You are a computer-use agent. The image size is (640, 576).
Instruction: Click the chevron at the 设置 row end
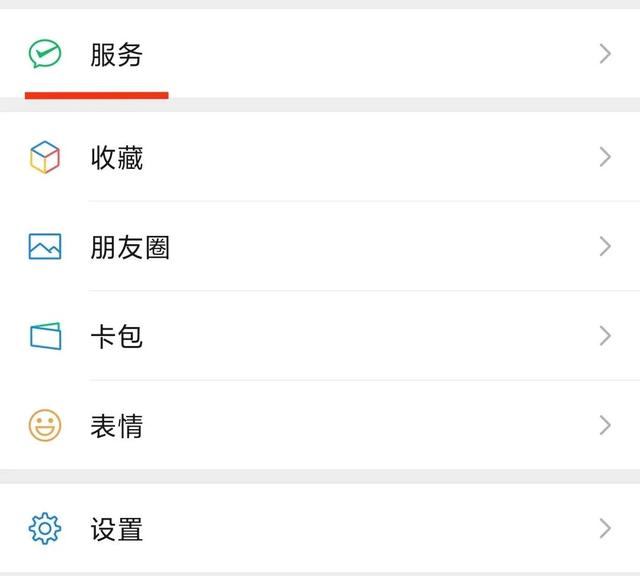(x=604, y=528)
